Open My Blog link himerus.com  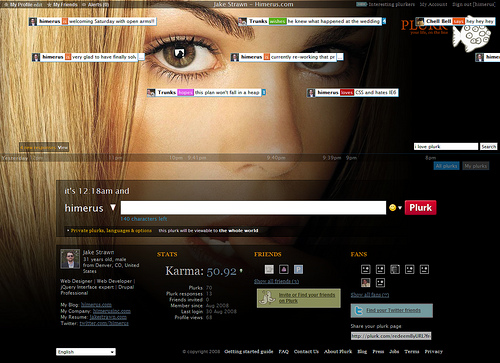(x=96, y=305)
